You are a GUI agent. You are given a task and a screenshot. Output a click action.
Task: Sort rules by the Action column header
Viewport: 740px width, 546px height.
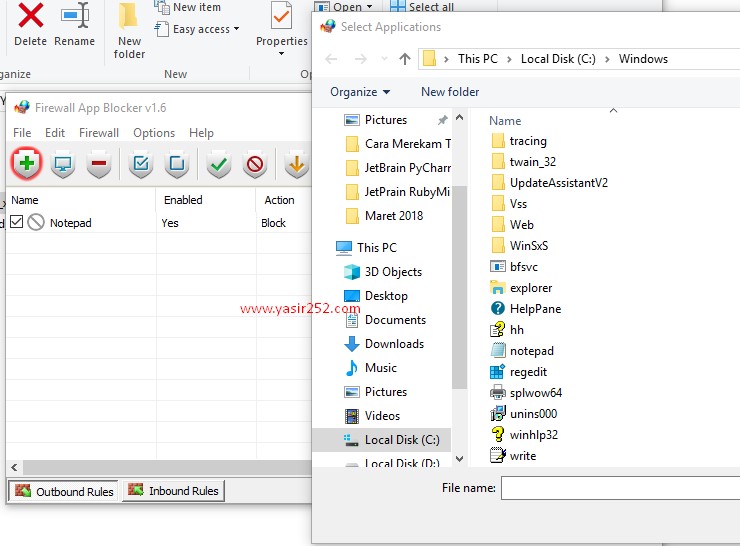click(x=284, y=200)
